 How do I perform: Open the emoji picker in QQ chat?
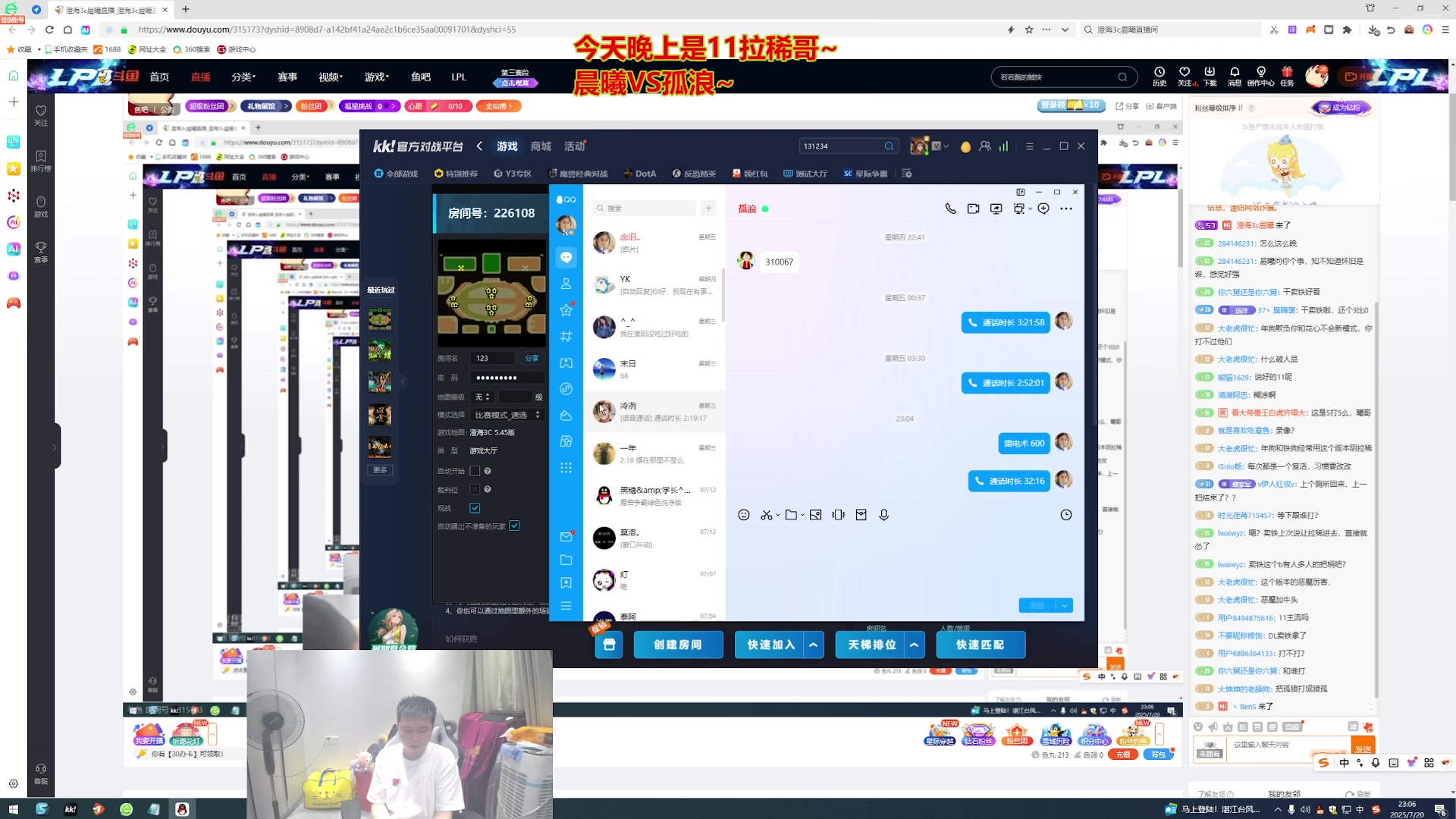[x=744, y=515]
